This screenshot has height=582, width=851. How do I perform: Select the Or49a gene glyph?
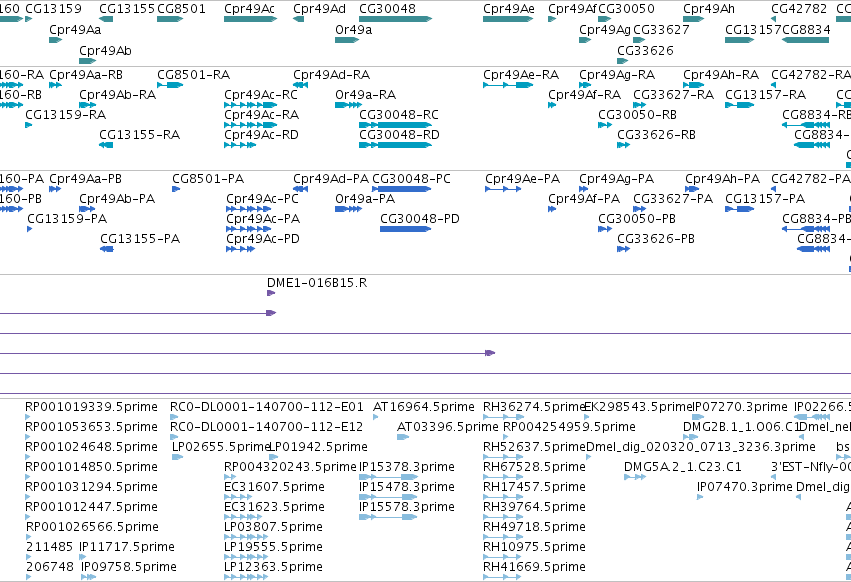pos(347,40)
